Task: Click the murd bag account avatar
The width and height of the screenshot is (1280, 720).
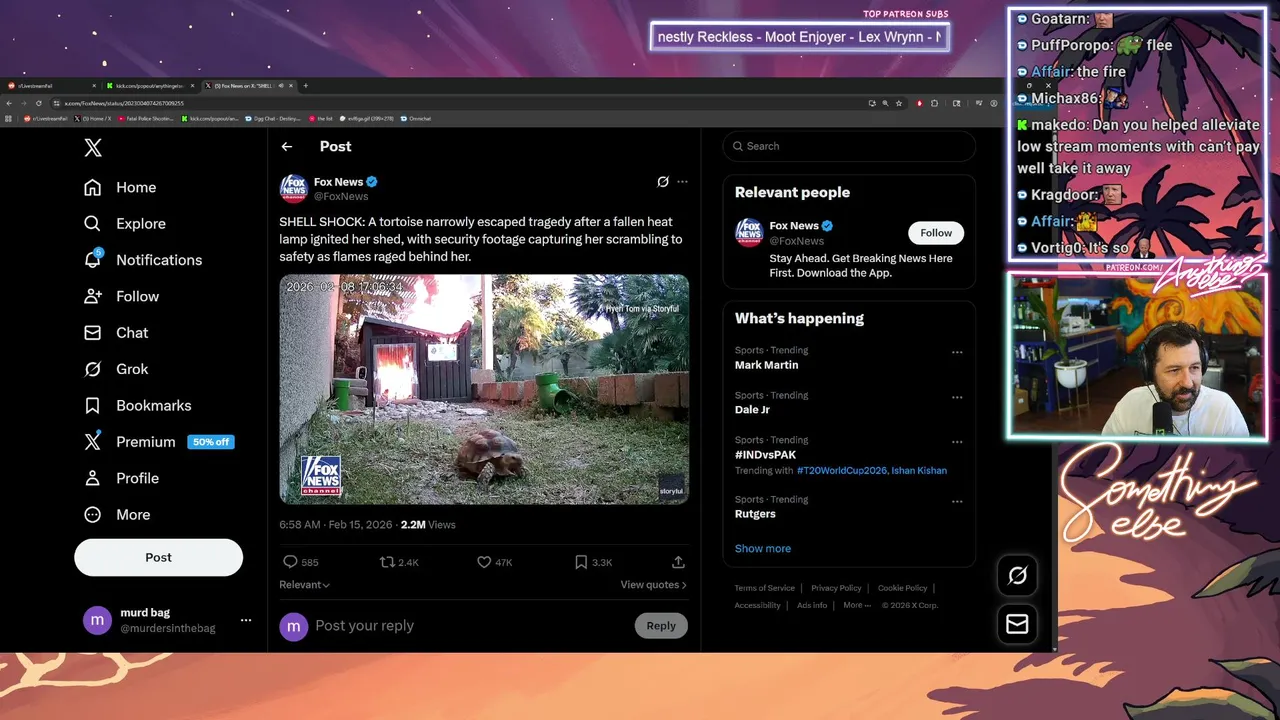Action: 97,620
